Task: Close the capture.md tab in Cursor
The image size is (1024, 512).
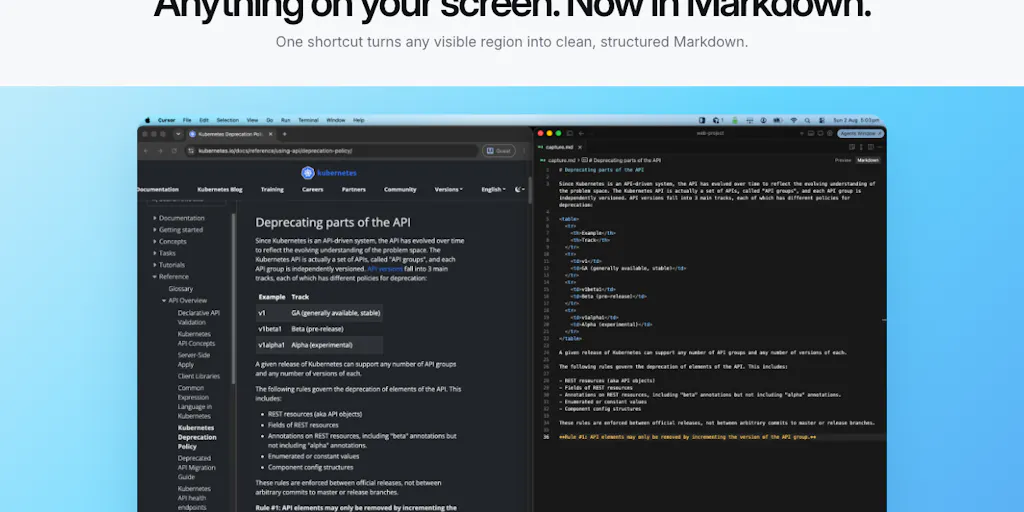Action: (579, 148)
